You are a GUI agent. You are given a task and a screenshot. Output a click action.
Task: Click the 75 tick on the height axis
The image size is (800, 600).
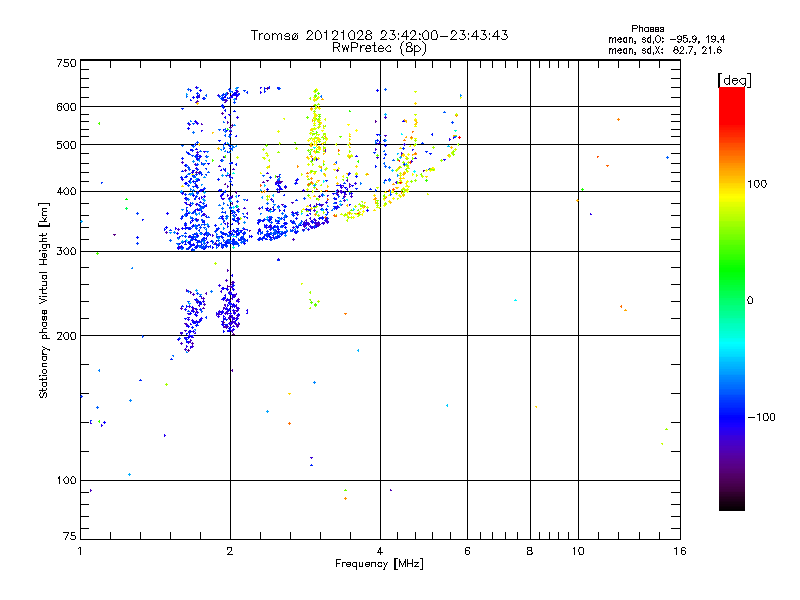(69, 538)
